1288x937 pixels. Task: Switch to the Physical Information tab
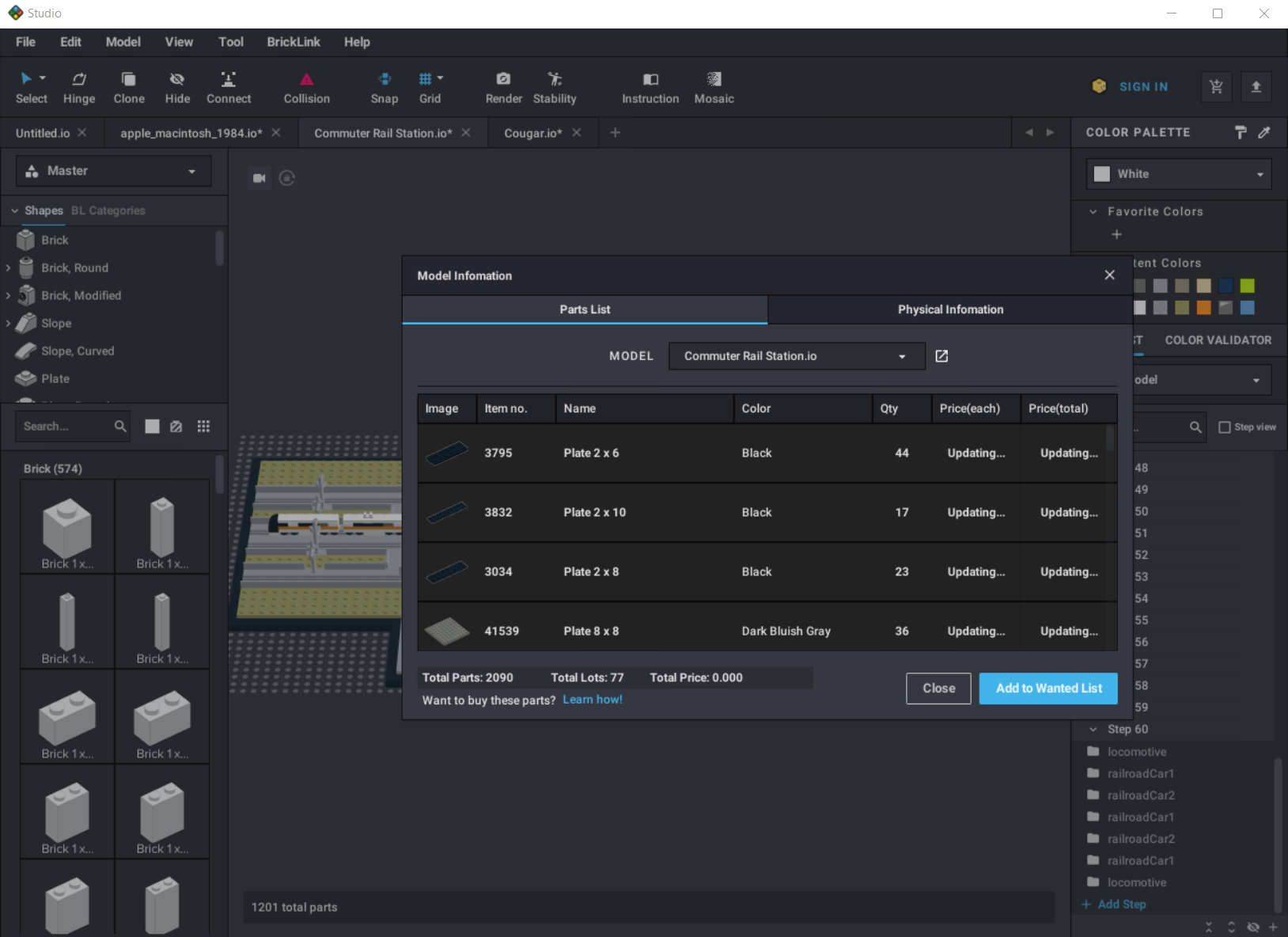949,309
